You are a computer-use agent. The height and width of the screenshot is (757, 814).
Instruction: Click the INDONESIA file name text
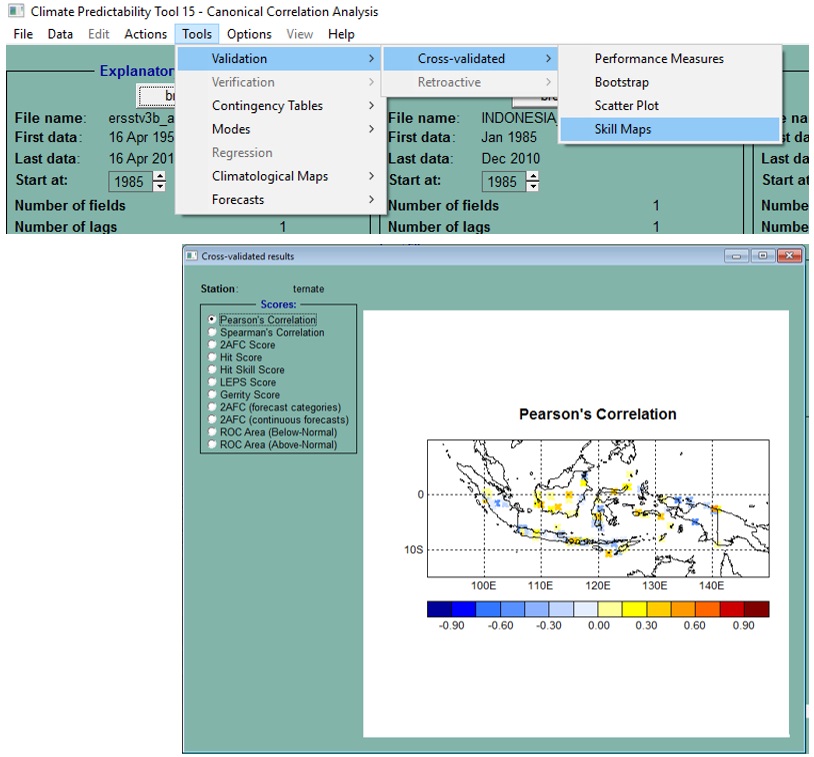point(519,118)
